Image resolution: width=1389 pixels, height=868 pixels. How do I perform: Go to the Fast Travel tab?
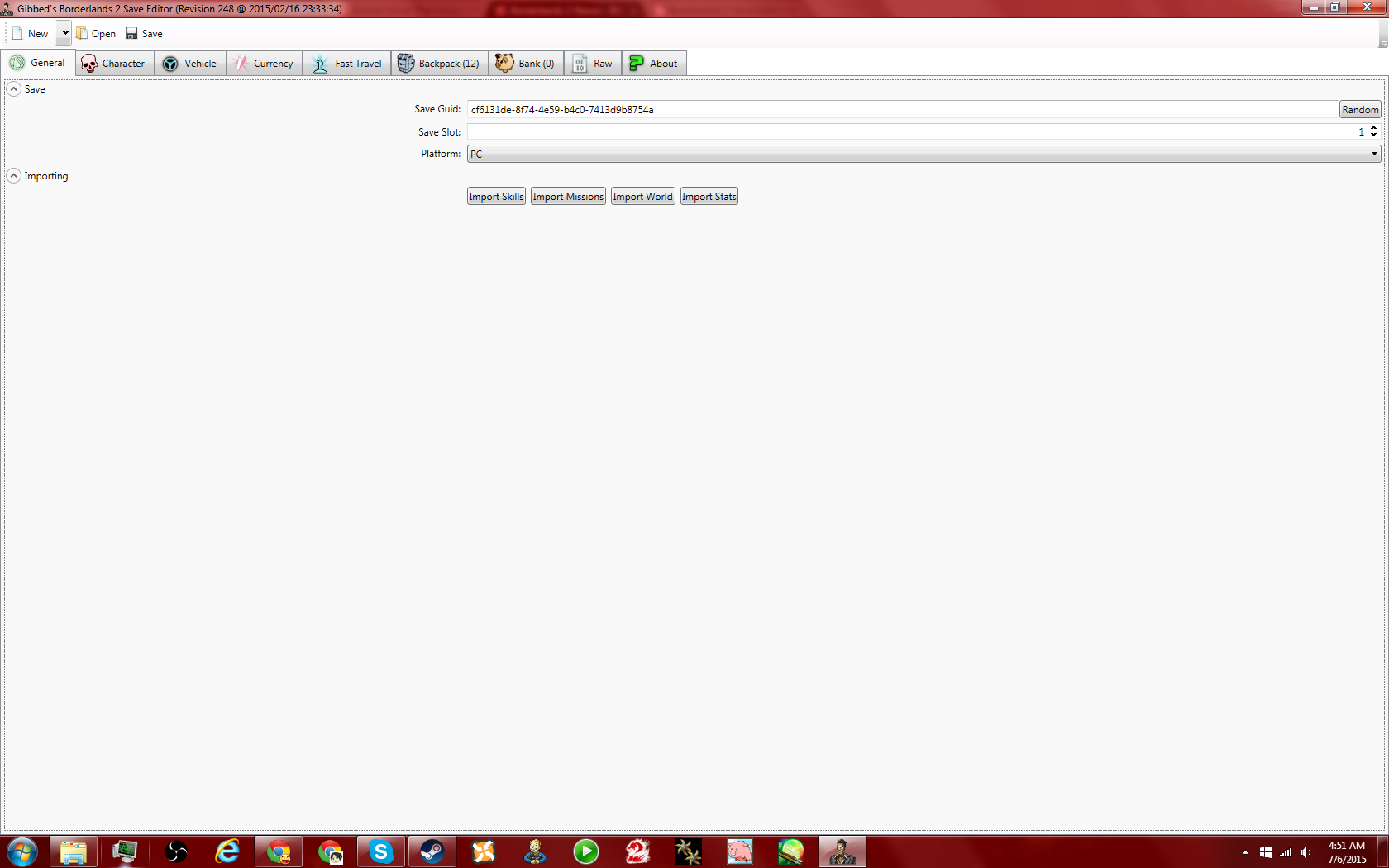347,64
